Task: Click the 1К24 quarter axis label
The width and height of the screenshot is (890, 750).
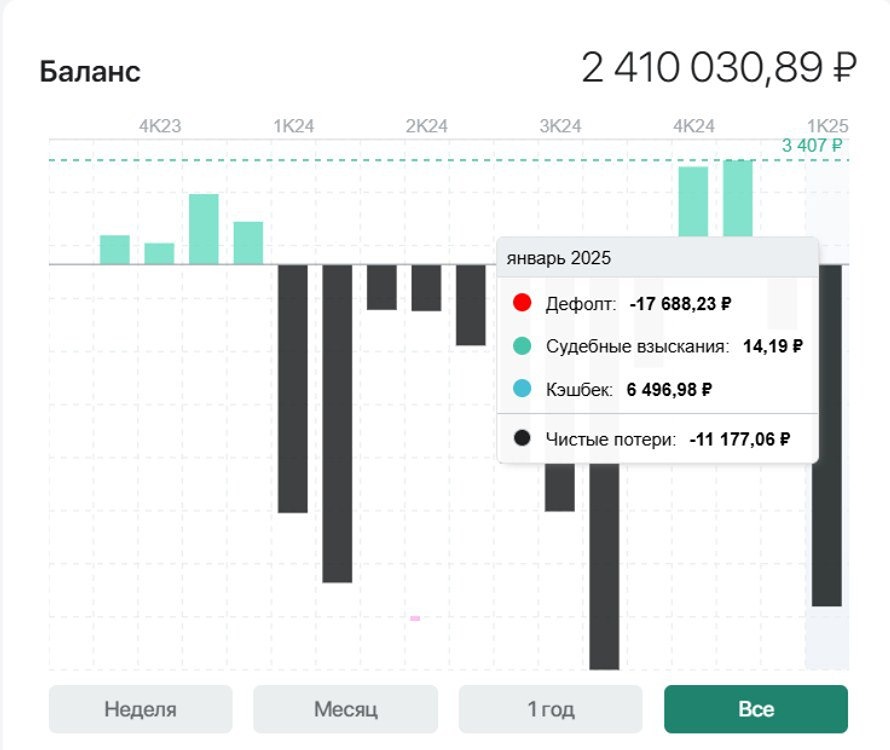Action: 294,126
